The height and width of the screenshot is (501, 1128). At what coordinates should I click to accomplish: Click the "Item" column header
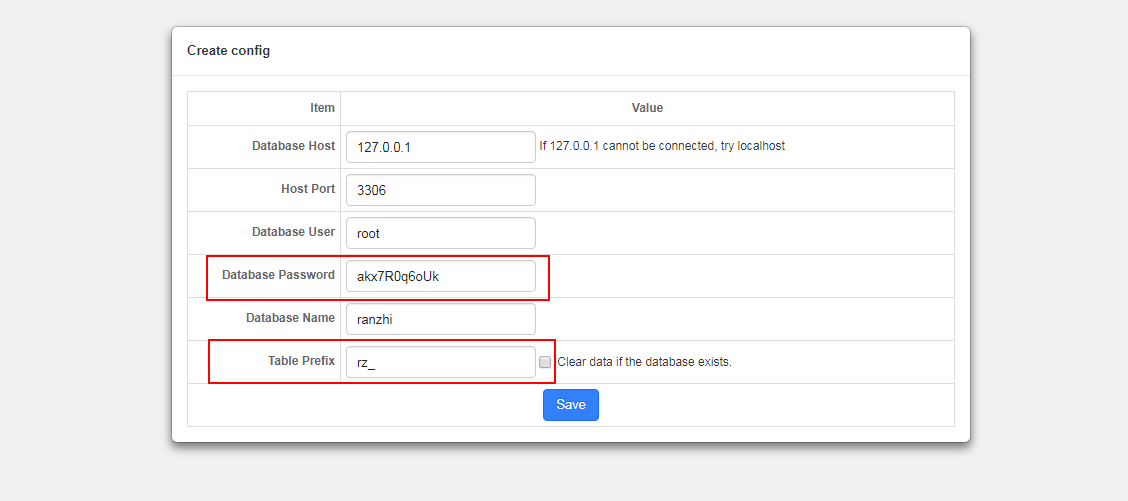click(322, 108)
